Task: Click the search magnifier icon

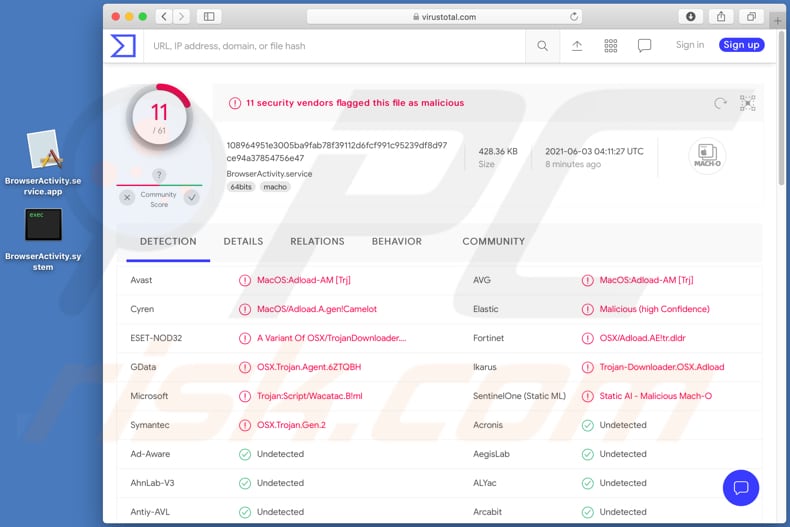Action: click(x=542, y=45)
